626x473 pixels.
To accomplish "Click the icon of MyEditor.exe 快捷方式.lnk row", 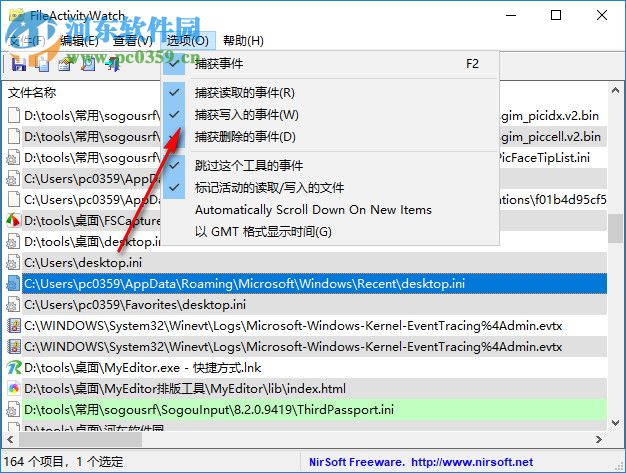I will point(13,367).
